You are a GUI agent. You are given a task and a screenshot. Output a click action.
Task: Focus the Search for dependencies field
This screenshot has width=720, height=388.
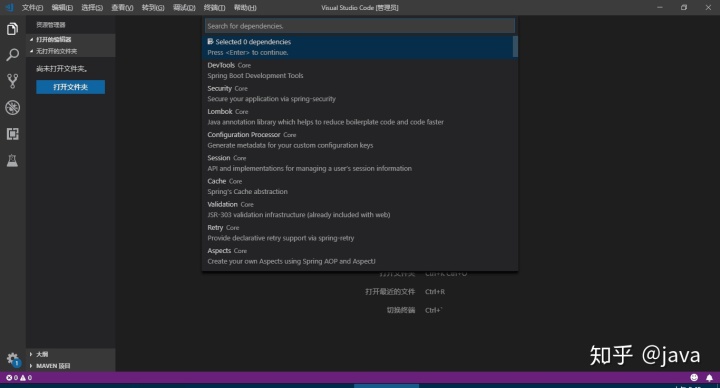(x=360, y=26)
